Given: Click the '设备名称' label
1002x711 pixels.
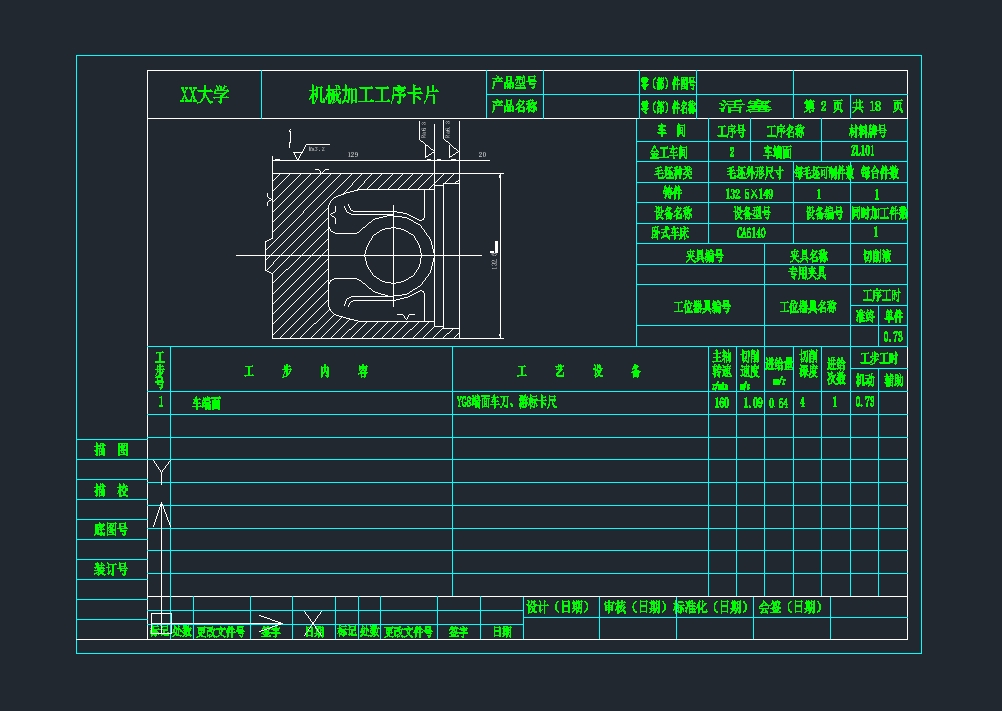Looking at the screenshot, I should coord(672,213).
